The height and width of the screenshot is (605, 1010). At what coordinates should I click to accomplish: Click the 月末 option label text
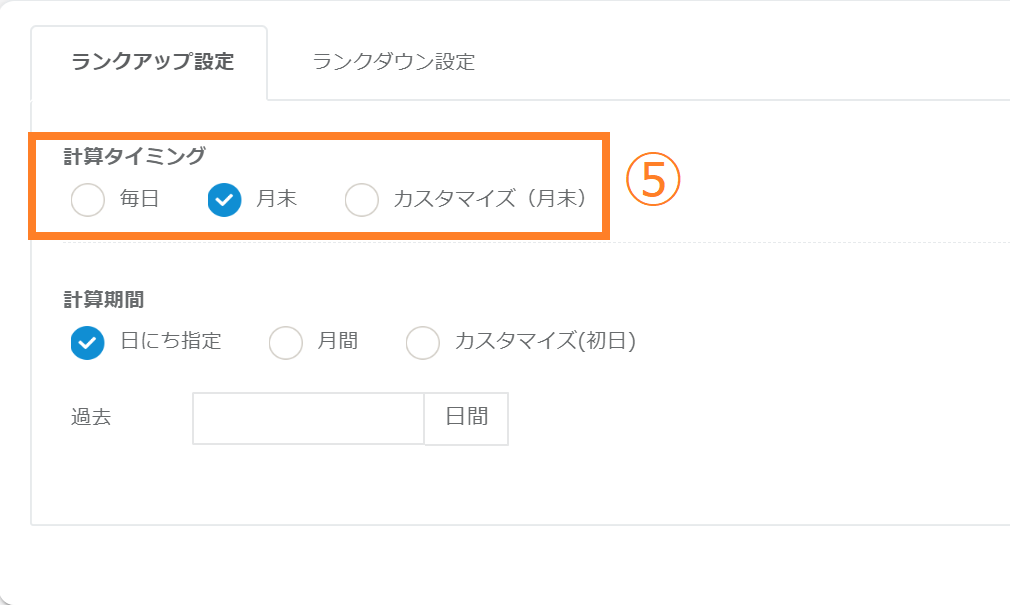pos(276,200)
